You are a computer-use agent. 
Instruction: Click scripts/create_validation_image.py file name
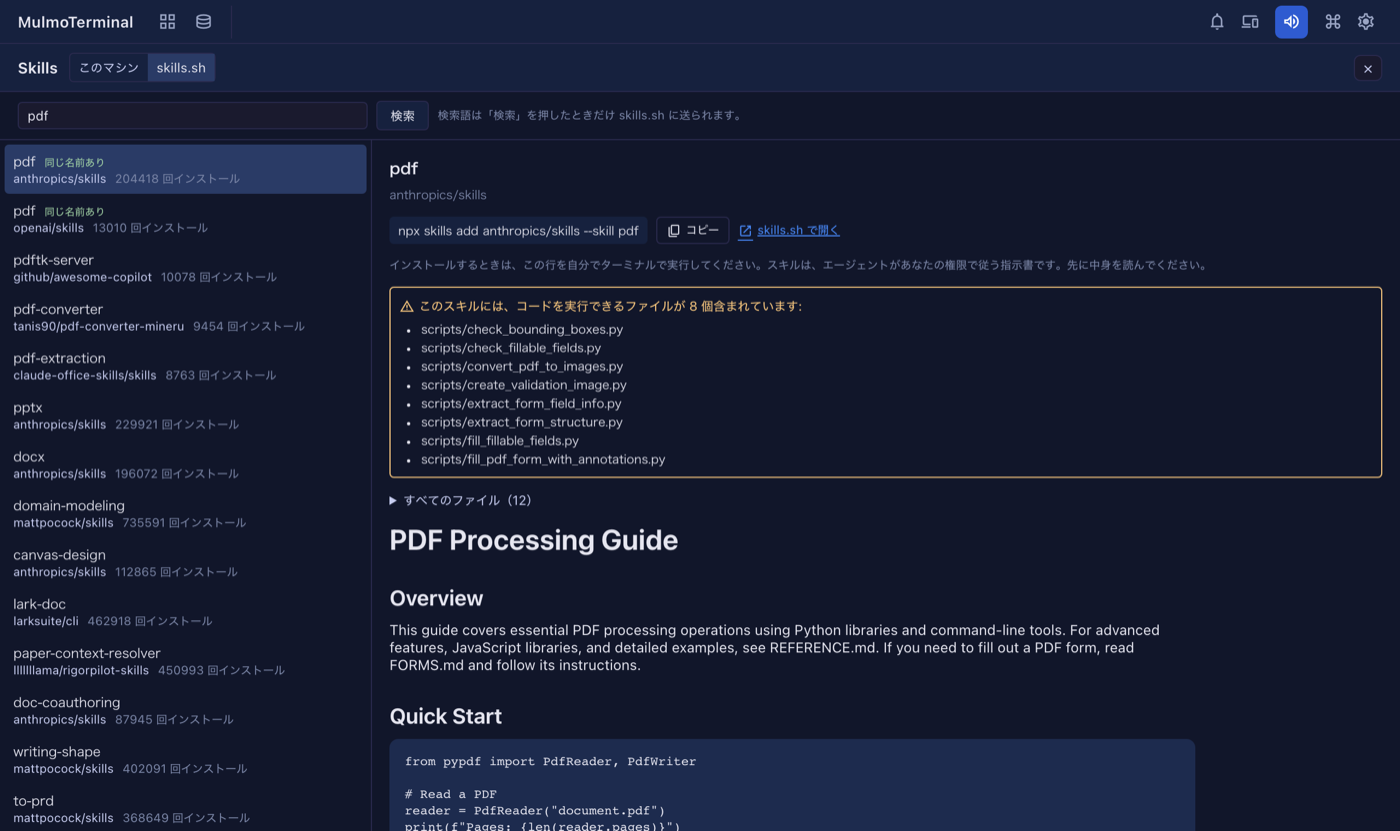[524, 385]
